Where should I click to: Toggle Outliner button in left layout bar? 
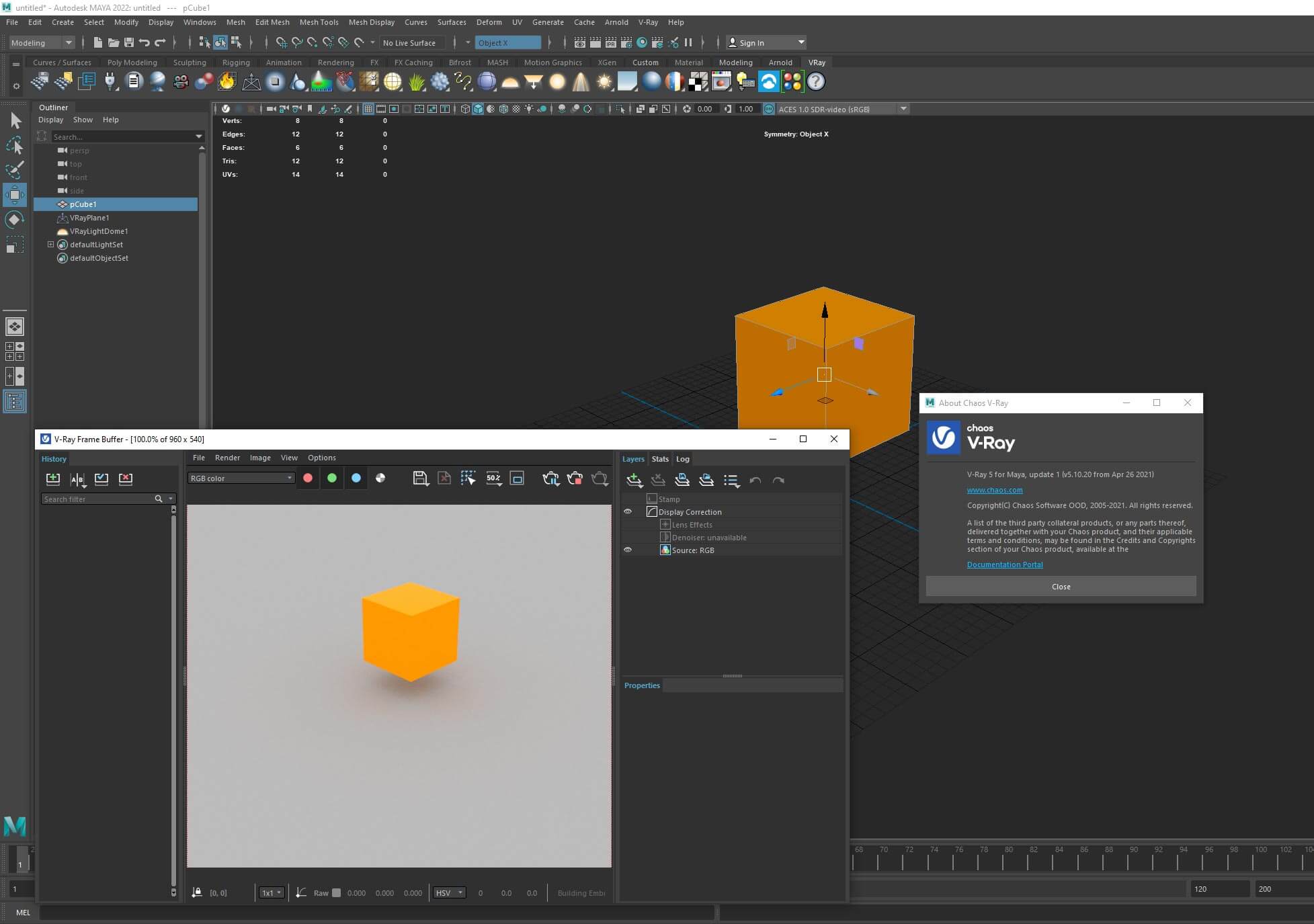(15, 402)
